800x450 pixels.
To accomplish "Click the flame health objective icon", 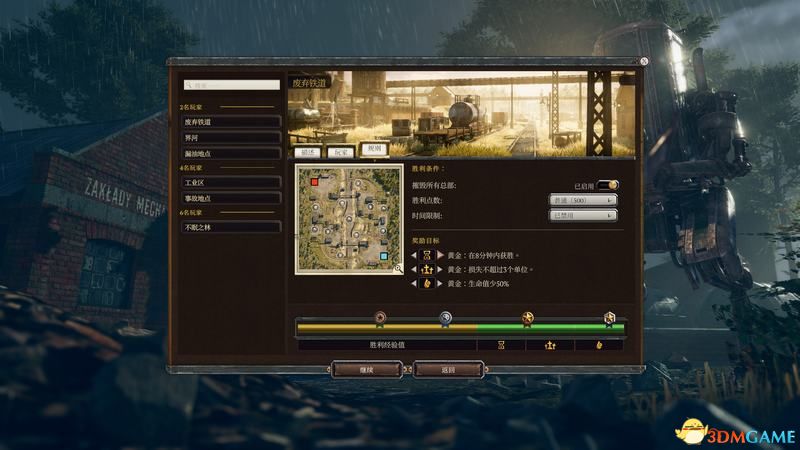I will pyautogui.click(x=427, y=284).
